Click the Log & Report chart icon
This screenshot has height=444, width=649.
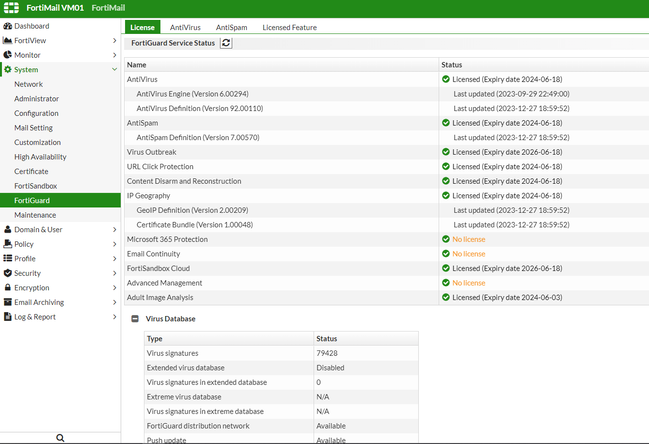(x=8, y=317)
